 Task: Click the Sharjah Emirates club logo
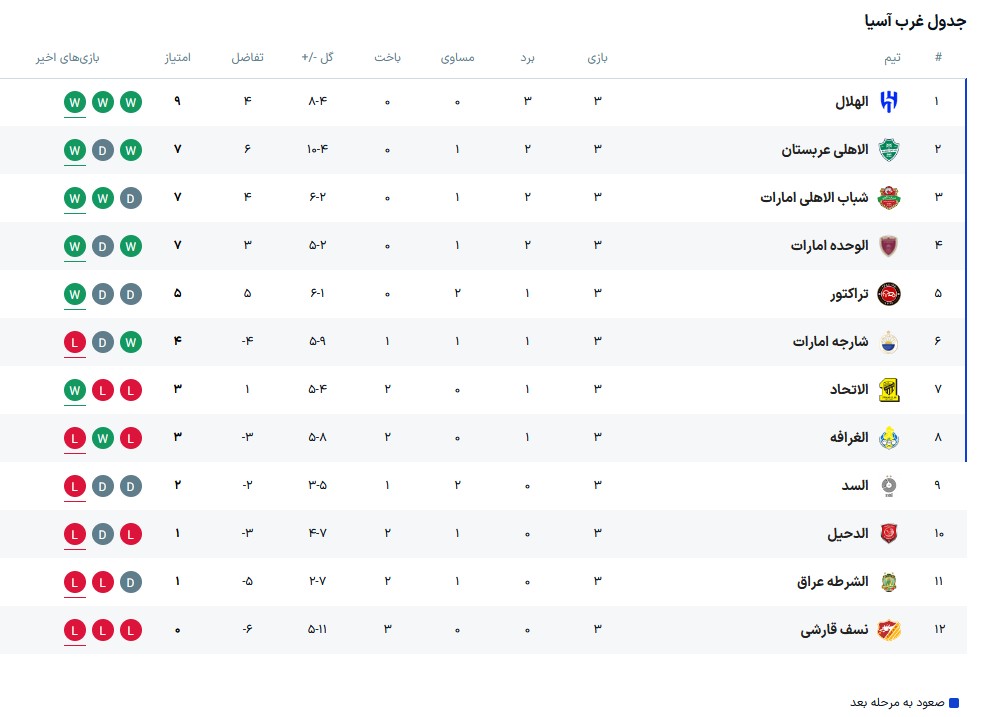[x=889, y=342]
